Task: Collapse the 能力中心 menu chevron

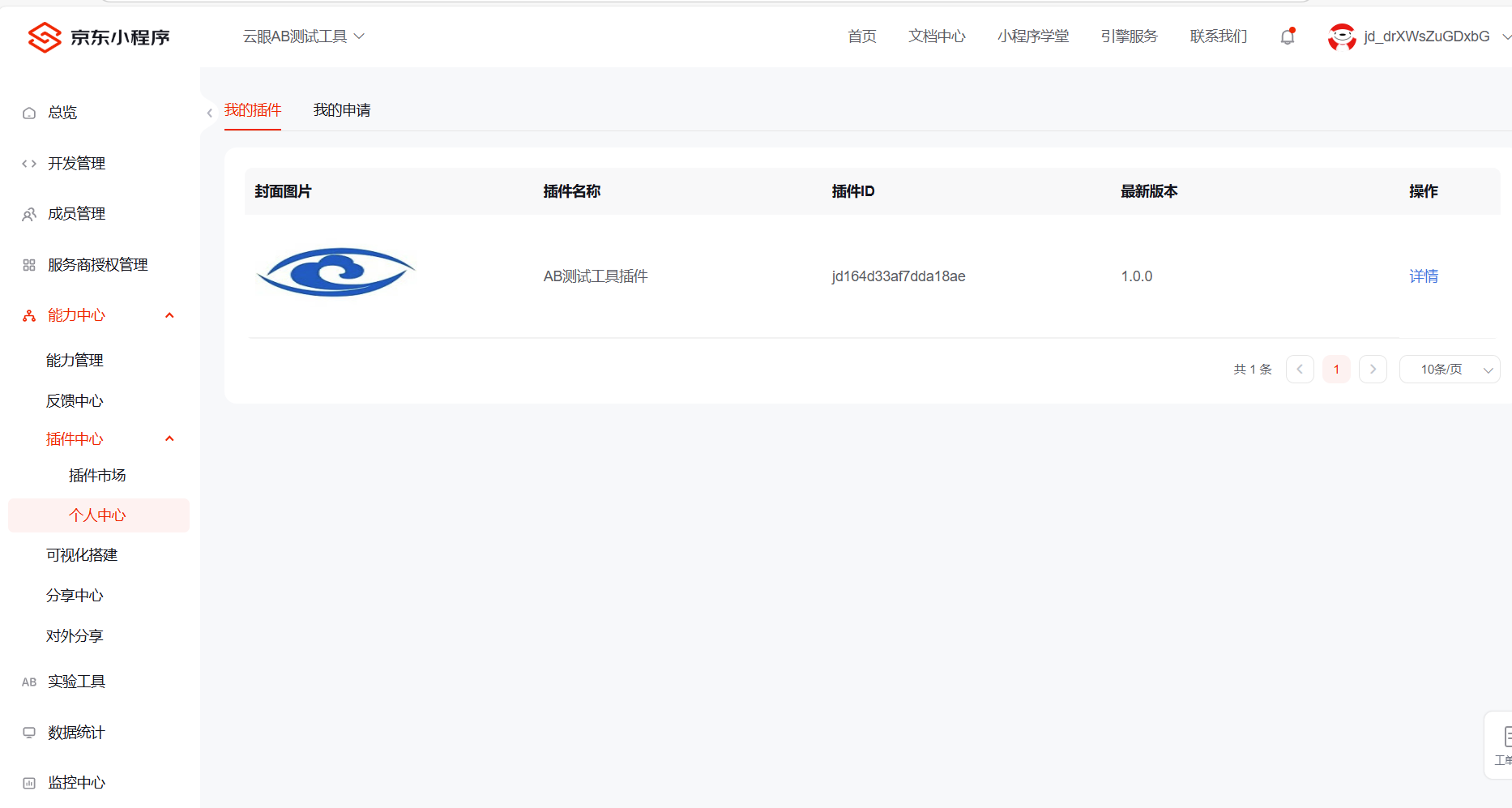Action: tap(169, 315)
